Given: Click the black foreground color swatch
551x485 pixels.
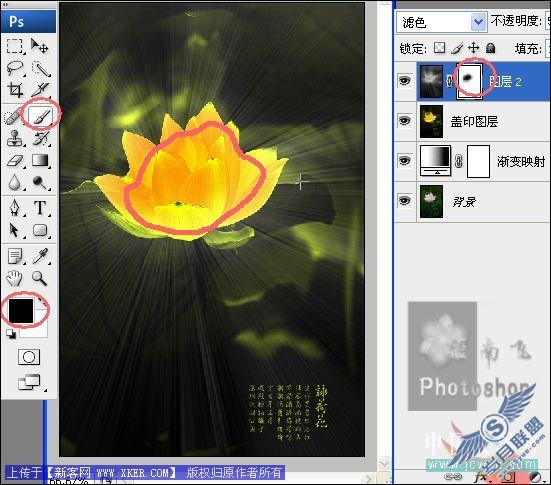Looking at the screenshot, I should click(21, 310).
